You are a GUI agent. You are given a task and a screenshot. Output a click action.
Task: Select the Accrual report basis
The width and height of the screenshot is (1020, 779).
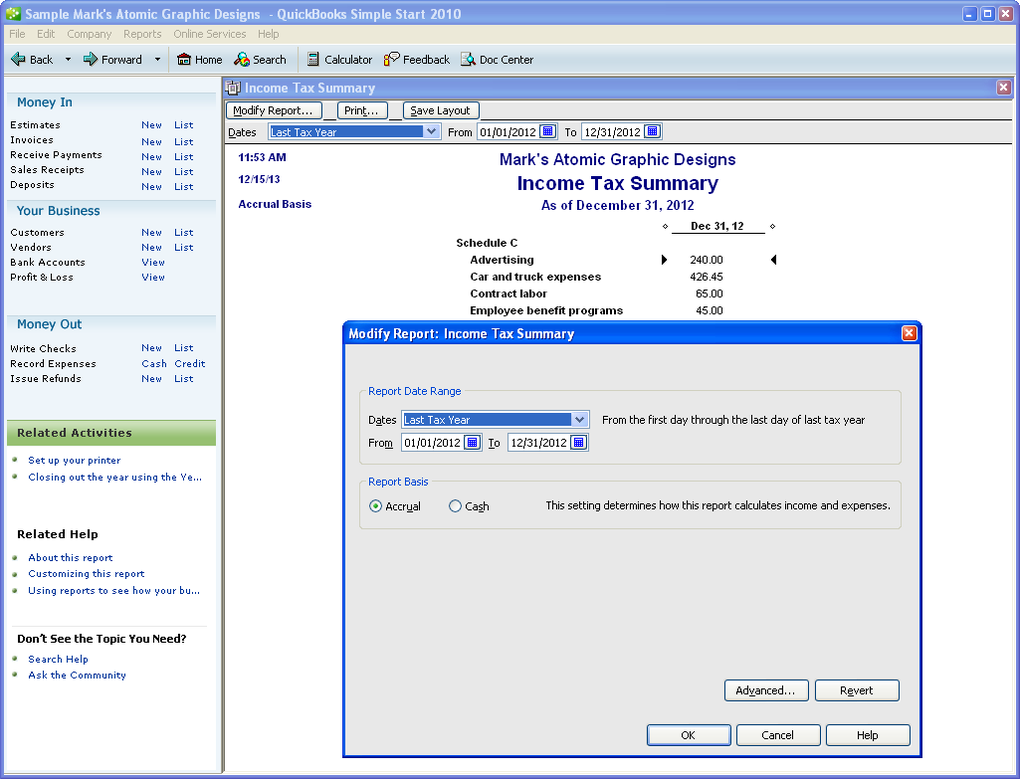pos(375,506)
